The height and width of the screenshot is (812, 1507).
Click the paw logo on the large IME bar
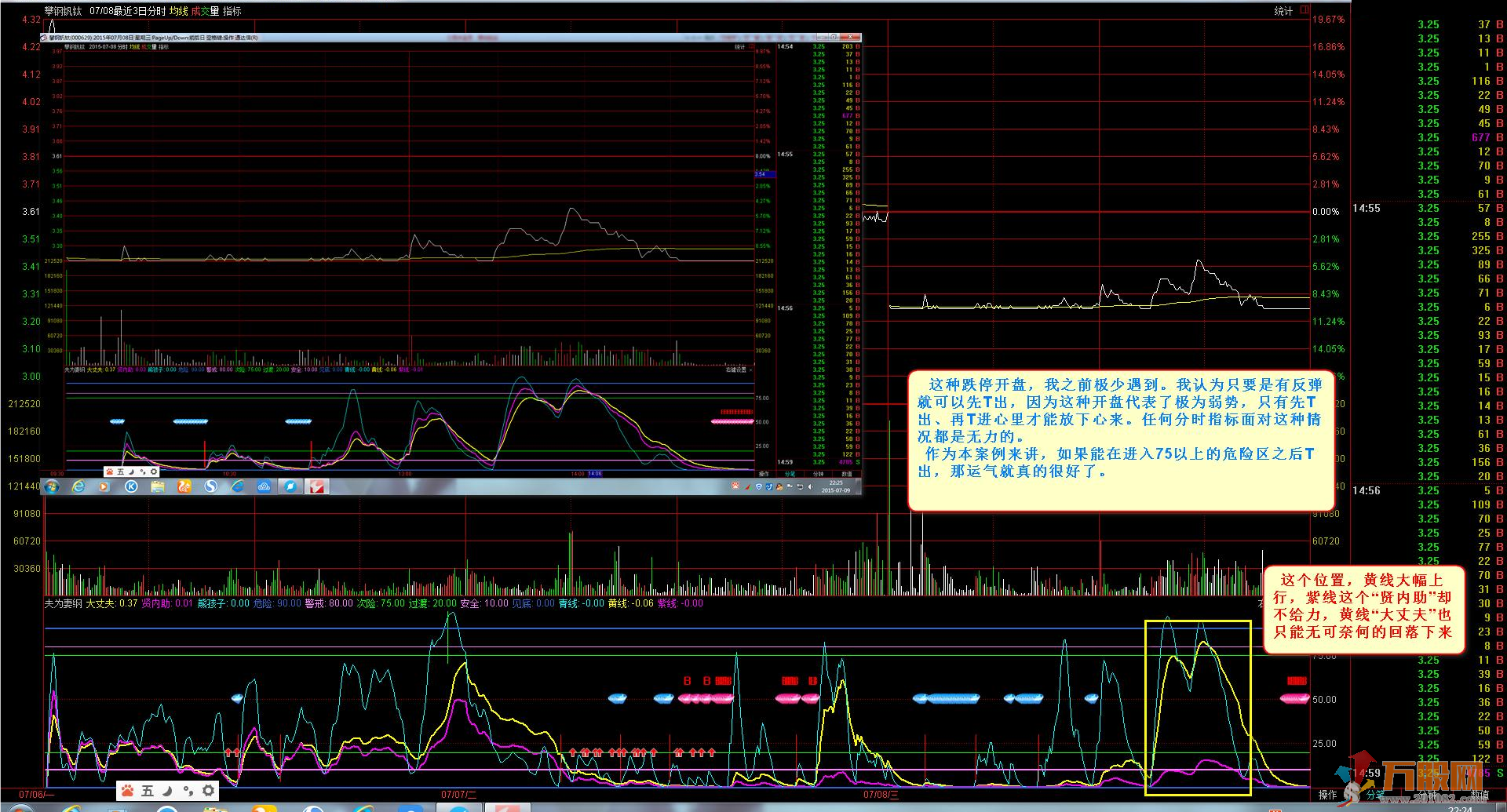(127, 791)
